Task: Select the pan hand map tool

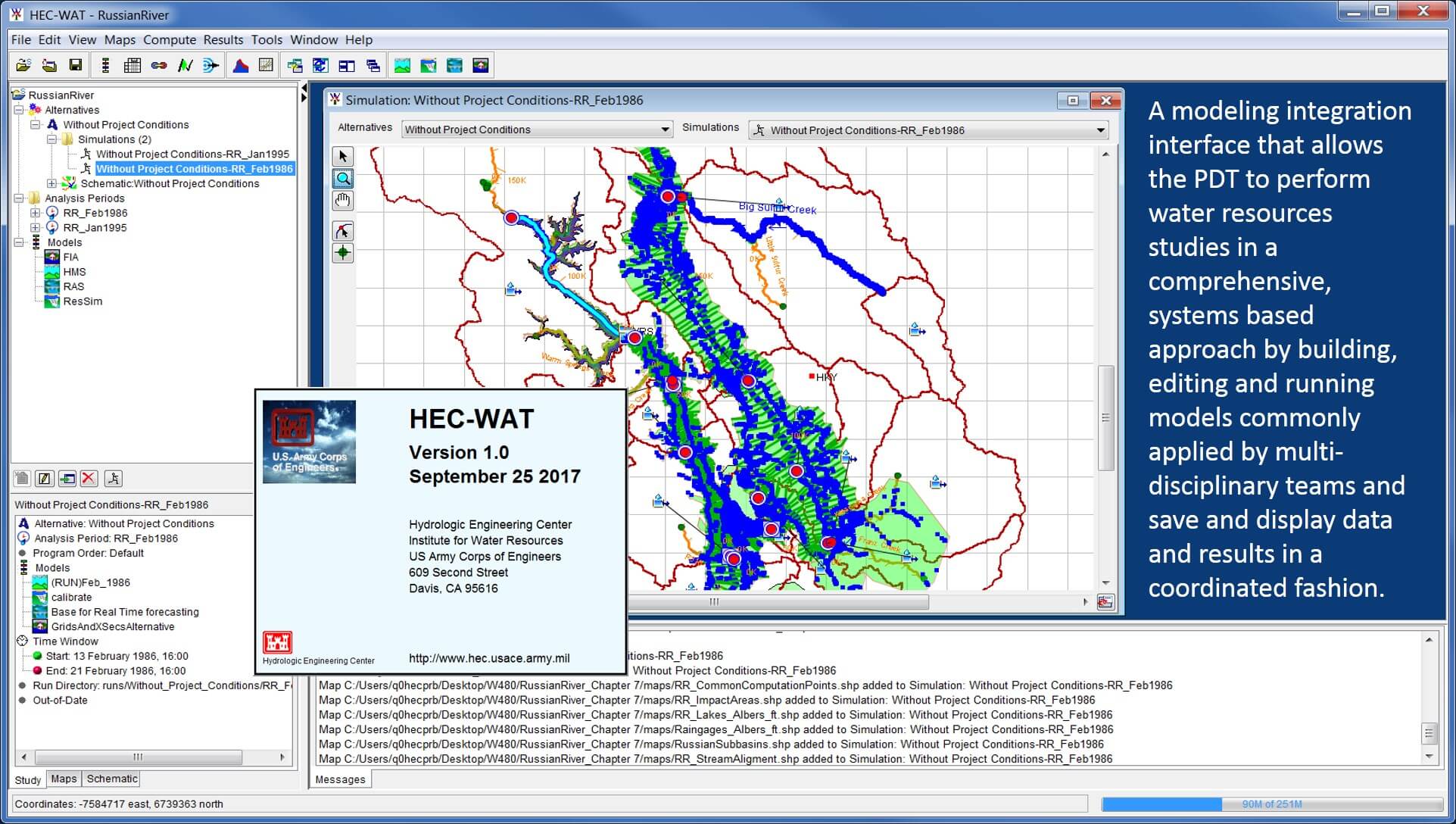Action: [343, 201]
